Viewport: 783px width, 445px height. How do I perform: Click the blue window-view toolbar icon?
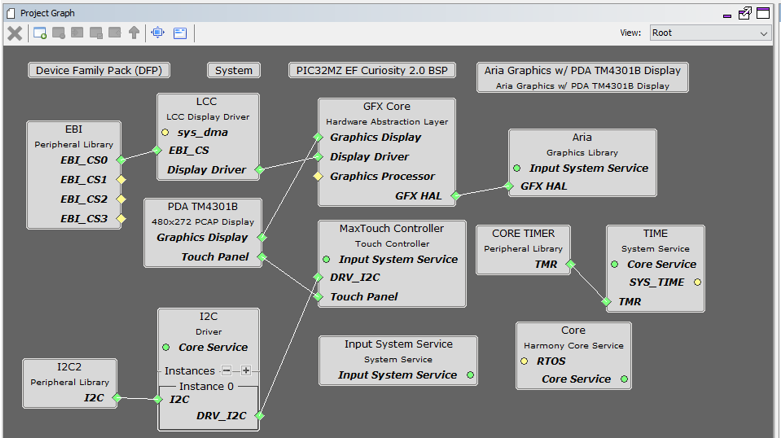[x=180, y=33]
